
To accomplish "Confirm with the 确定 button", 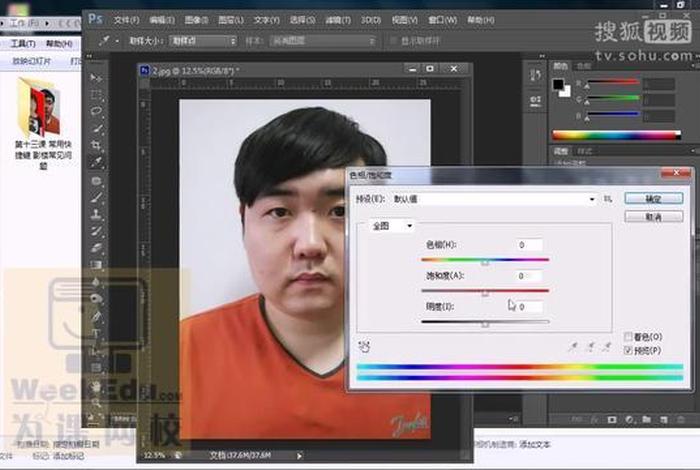I will pos(654,199).
